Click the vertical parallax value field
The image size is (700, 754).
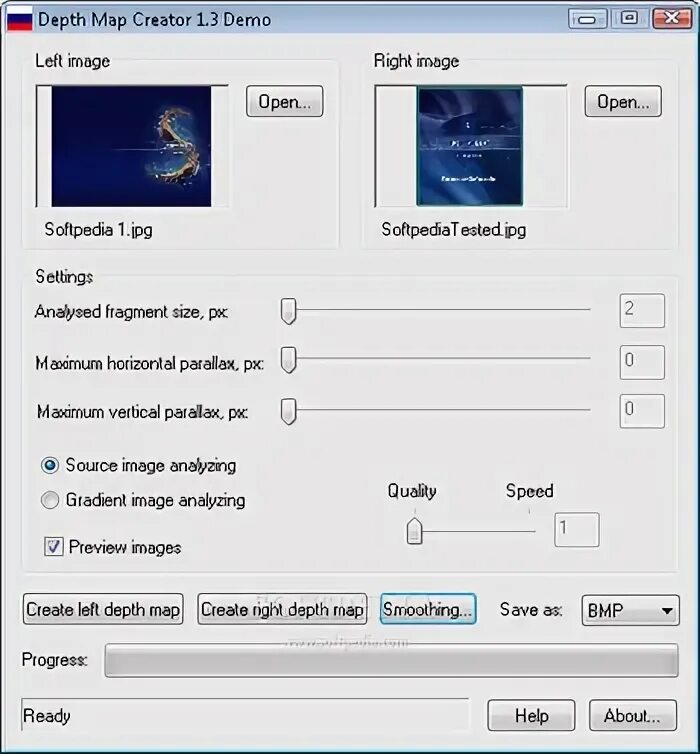(642, 411)
